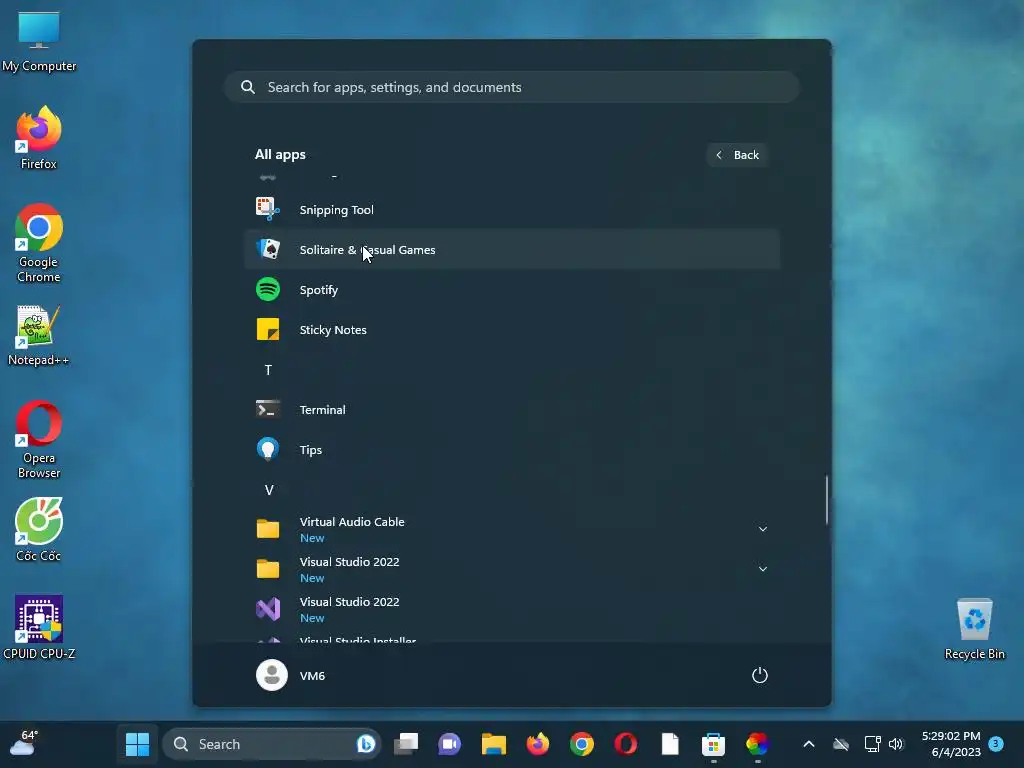
Task: Expand the Visual Studio 2022 folder chevron
Action: [x=762, y=569]
